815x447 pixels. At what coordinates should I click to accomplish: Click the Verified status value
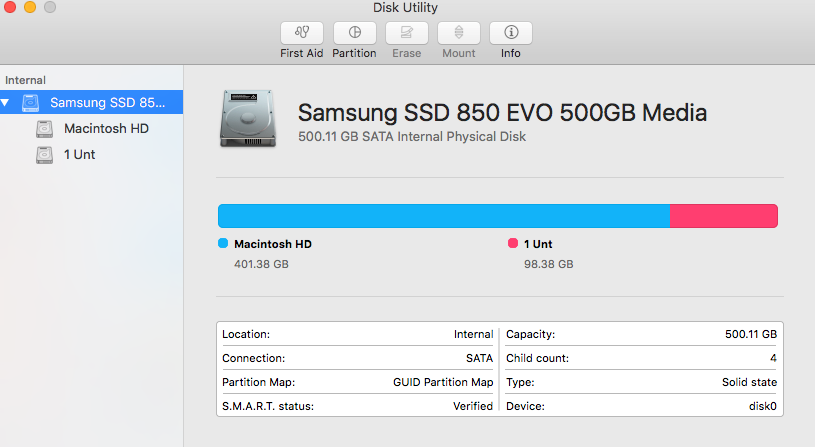click(x=472, y=406)
